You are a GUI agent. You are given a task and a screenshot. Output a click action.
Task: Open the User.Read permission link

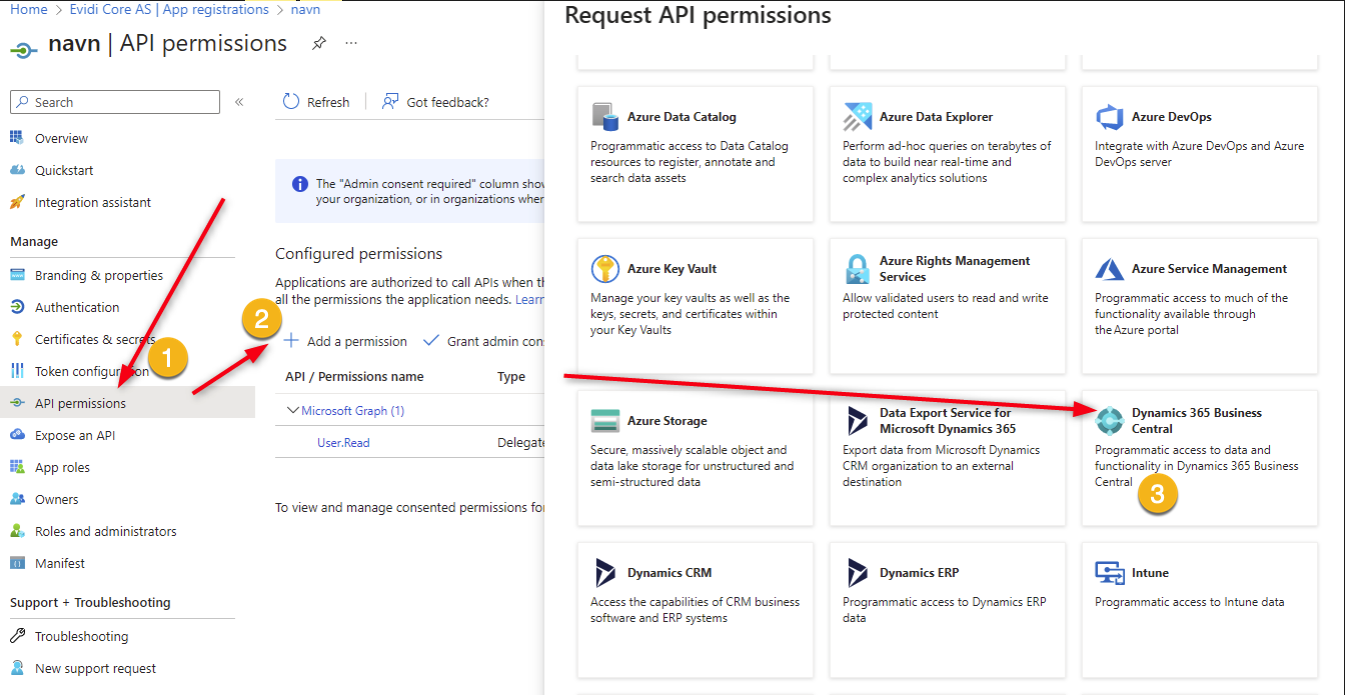pos(343,442)
